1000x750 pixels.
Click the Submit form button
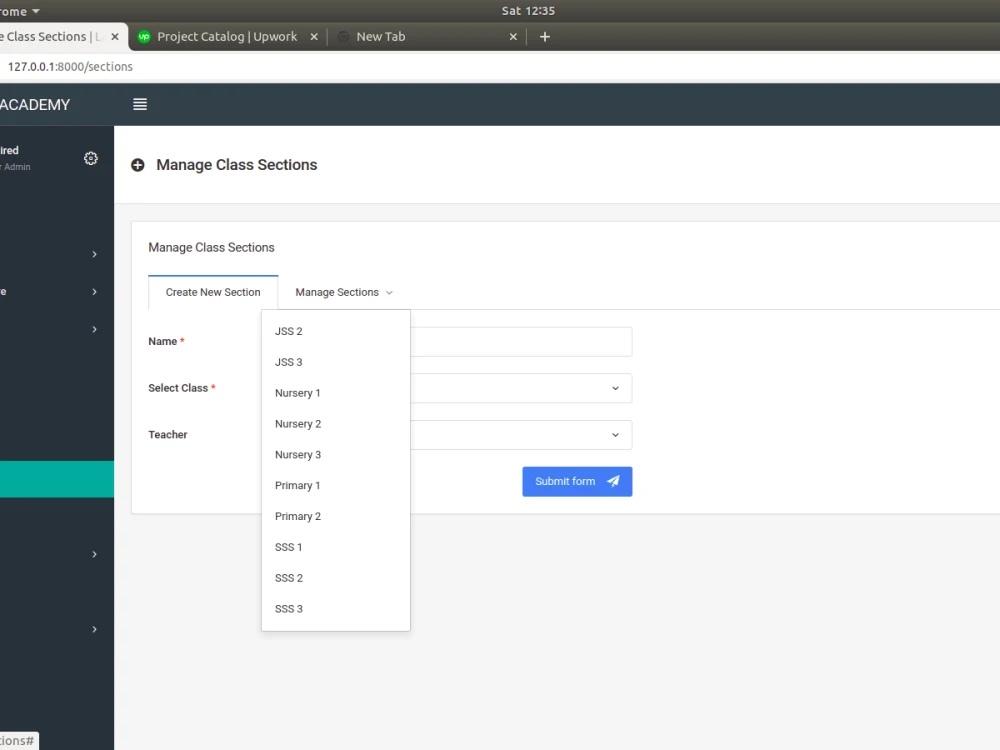(x=577, y=481)
